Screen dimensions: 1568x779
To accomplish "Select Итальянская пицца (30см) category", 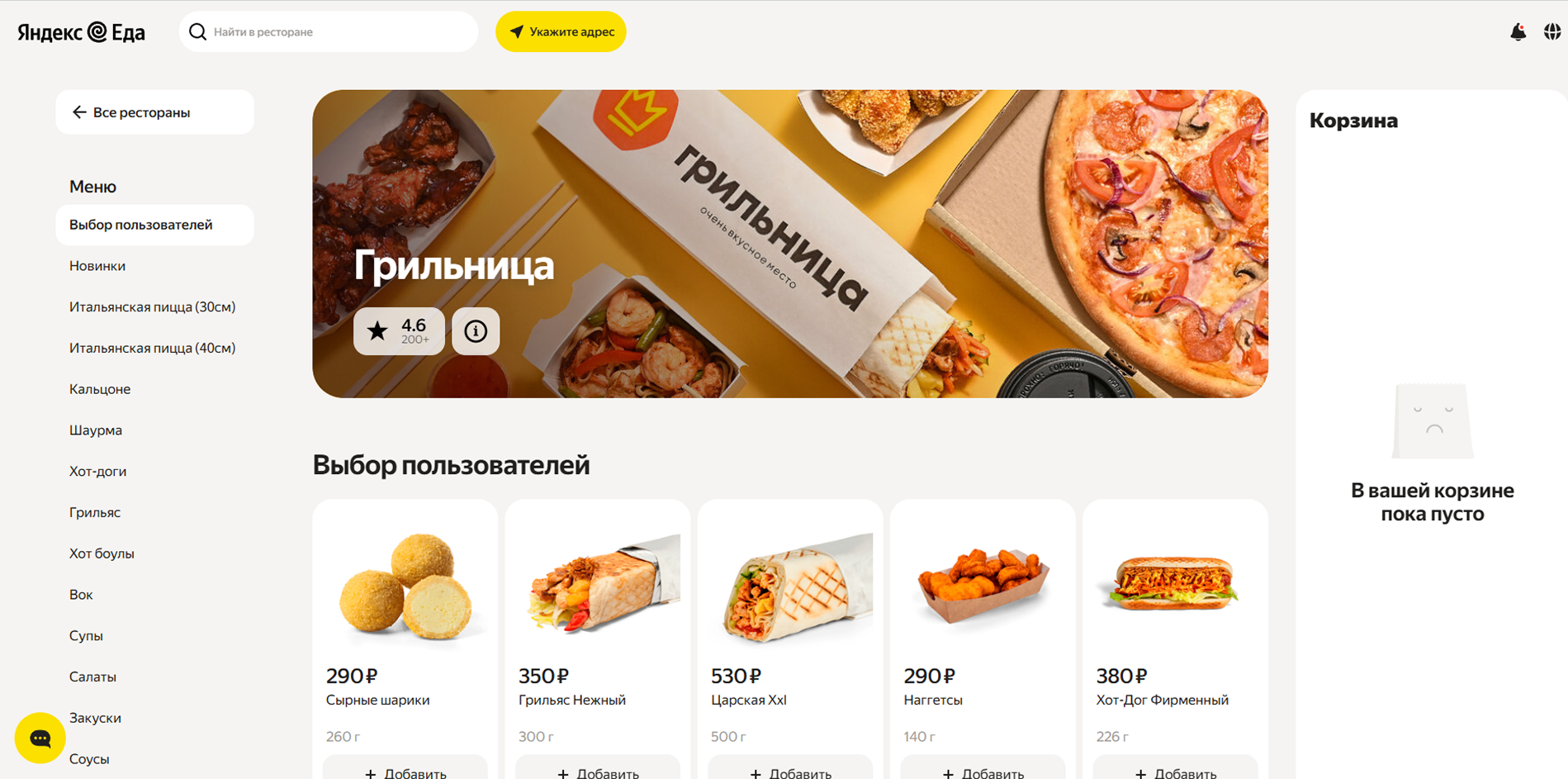I will tap(153, 307).
